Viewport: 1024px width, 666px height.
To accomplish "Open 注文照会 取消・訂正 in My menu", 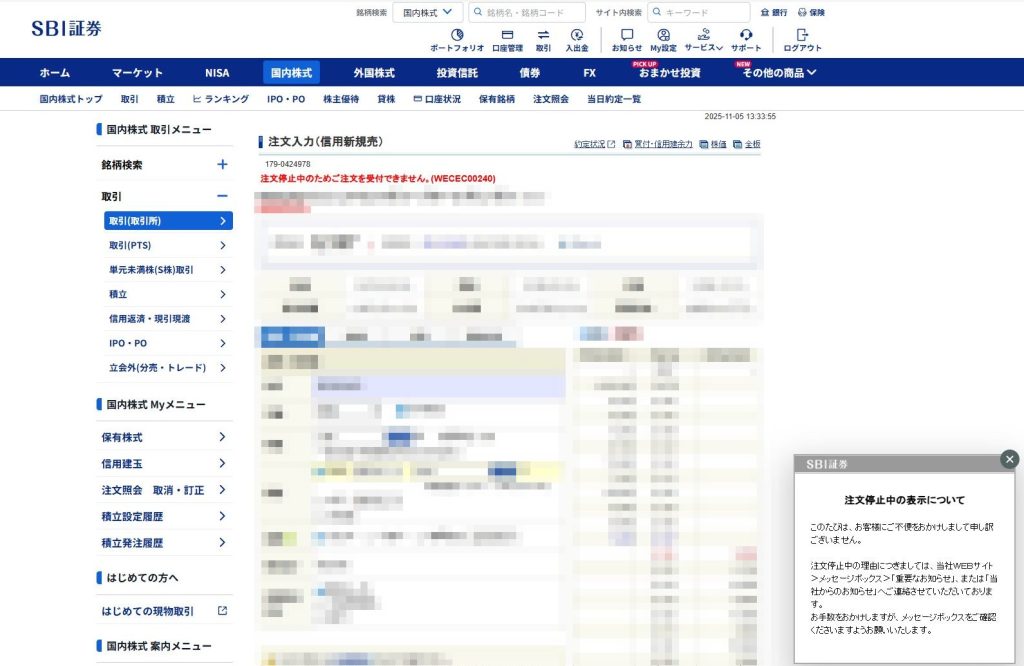I will (x=164, y=490).
